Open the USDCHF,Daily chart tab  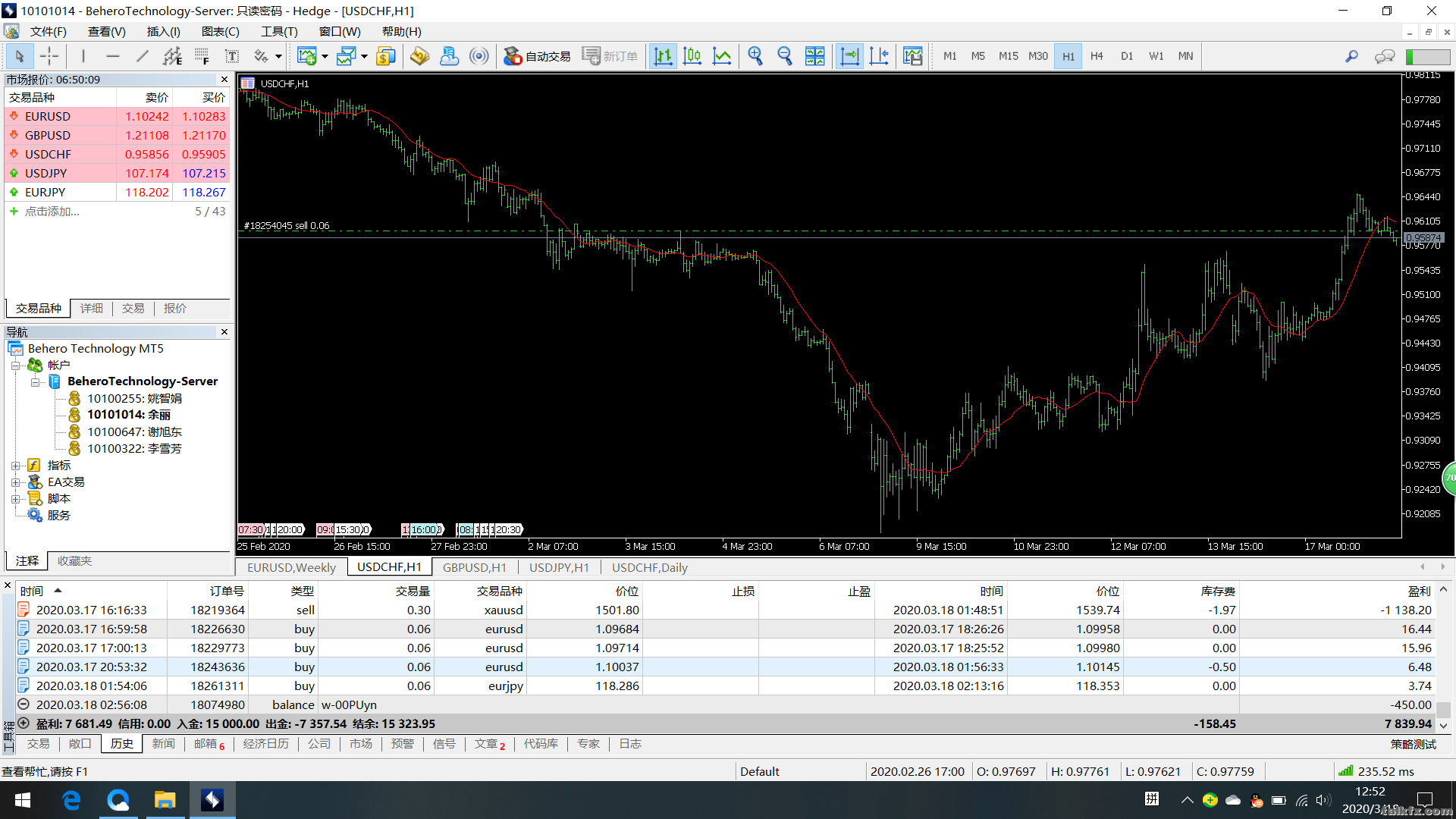click(x=650, y=567)
